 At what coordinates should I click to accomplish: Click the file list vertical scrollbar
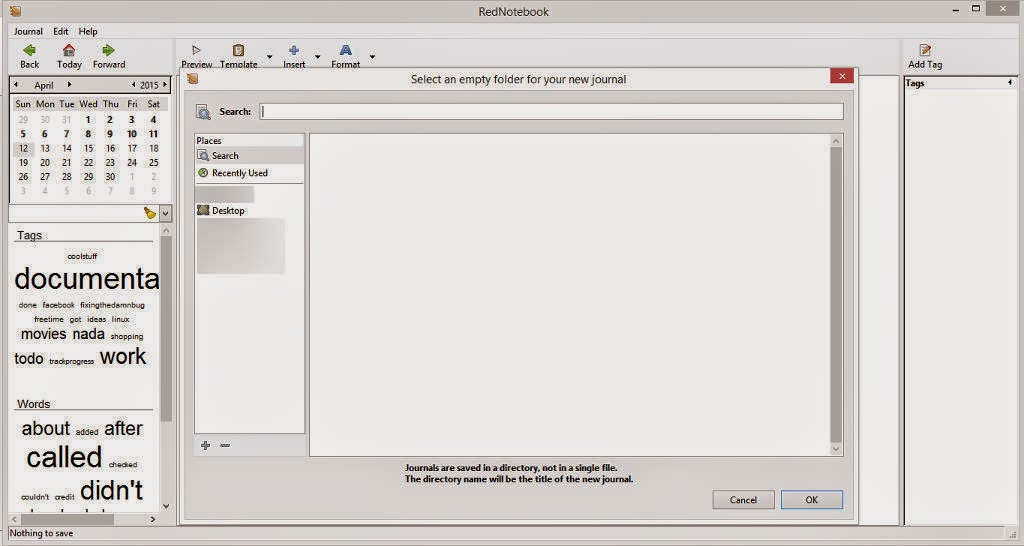[x=836, y=295]
